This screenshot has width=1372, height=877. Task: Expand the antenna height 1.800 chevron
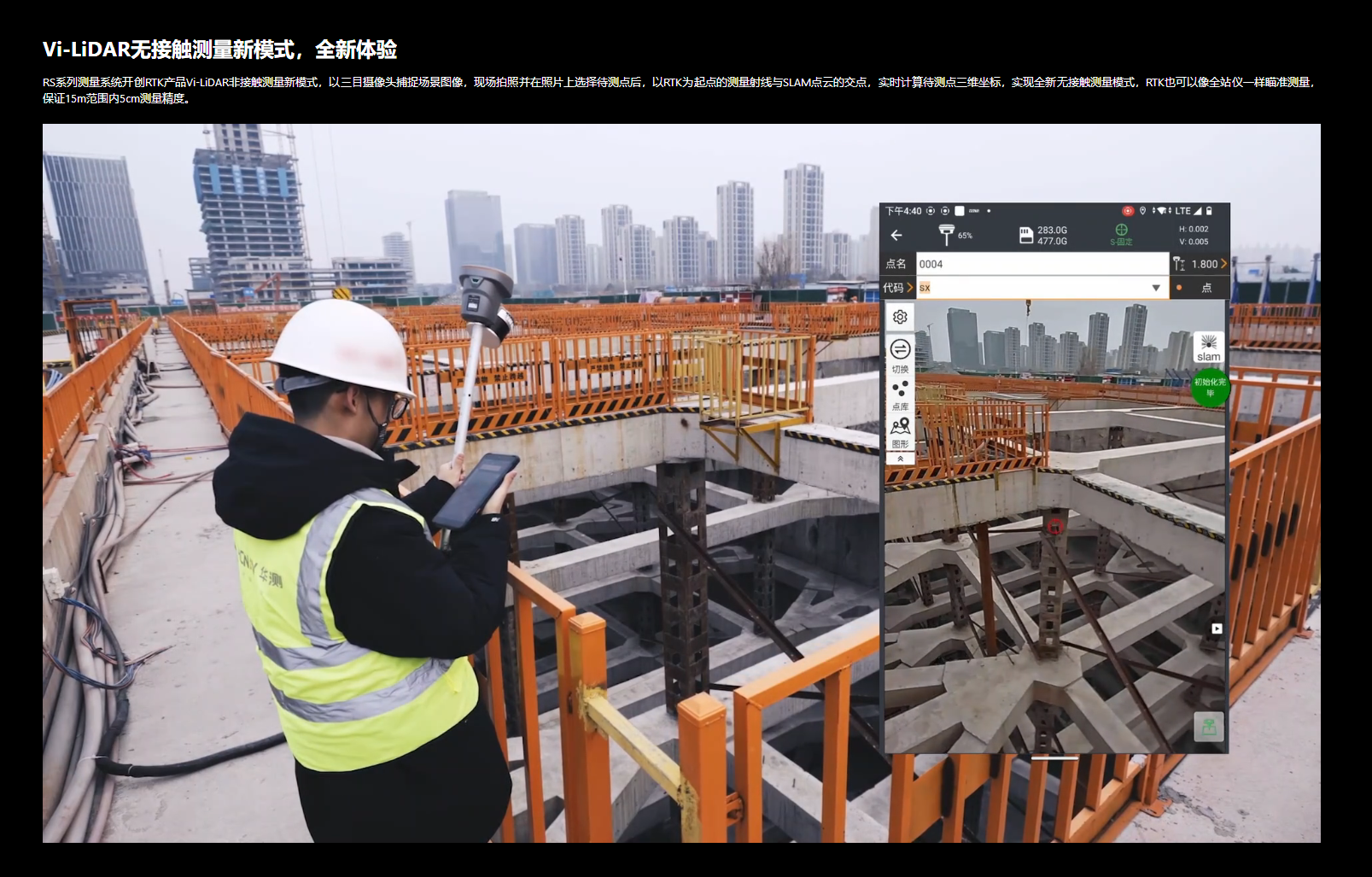tap(1224, 264)
